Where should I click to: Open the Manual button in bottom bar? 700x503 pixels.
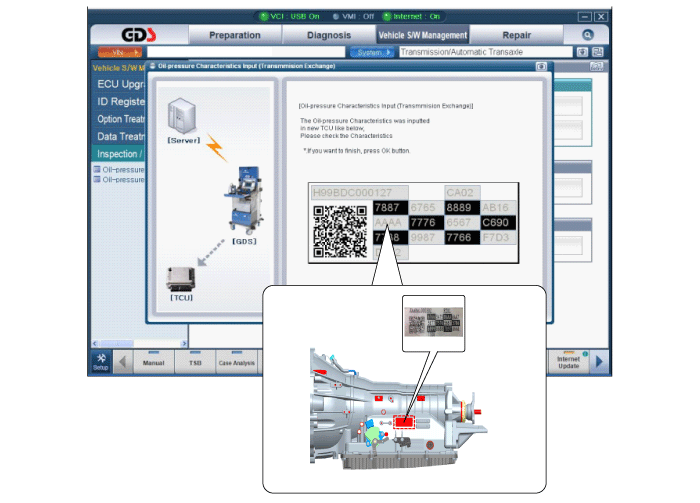point(152,361)
